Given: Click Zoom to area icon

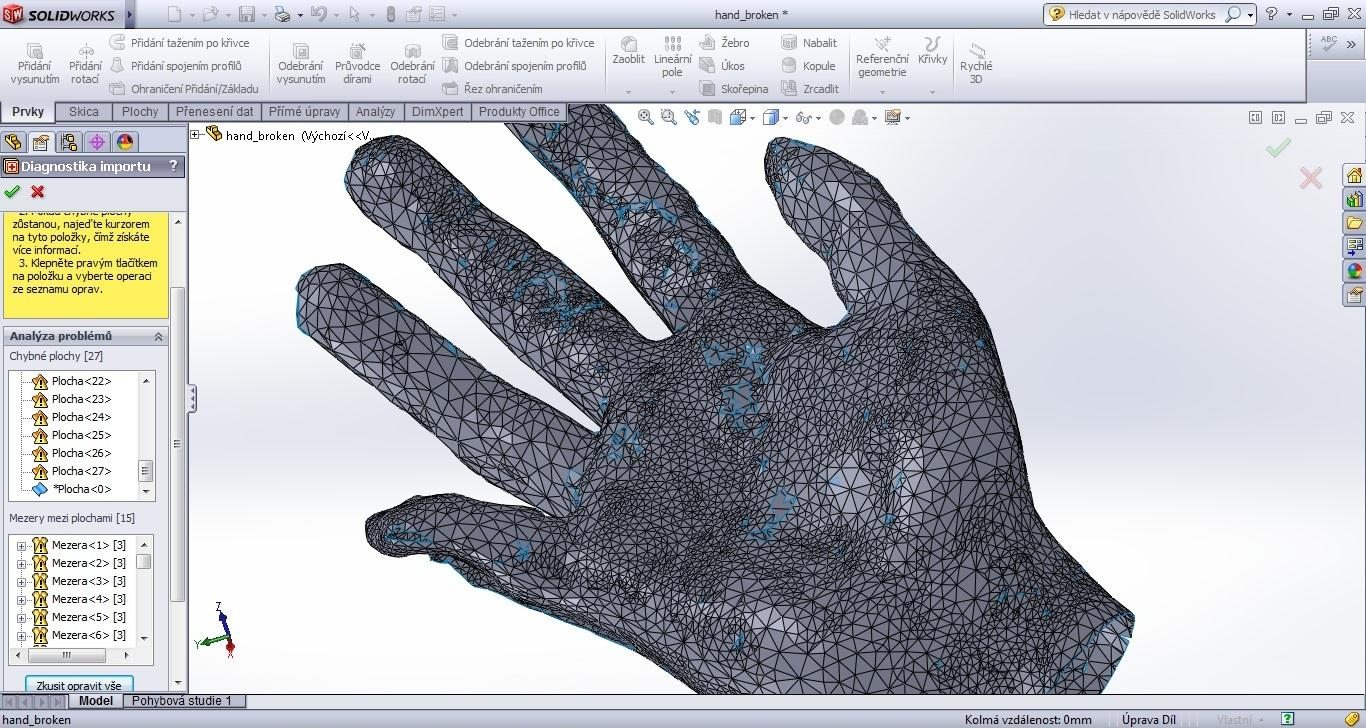Looking at the screenshot, I should pos(668,117).
